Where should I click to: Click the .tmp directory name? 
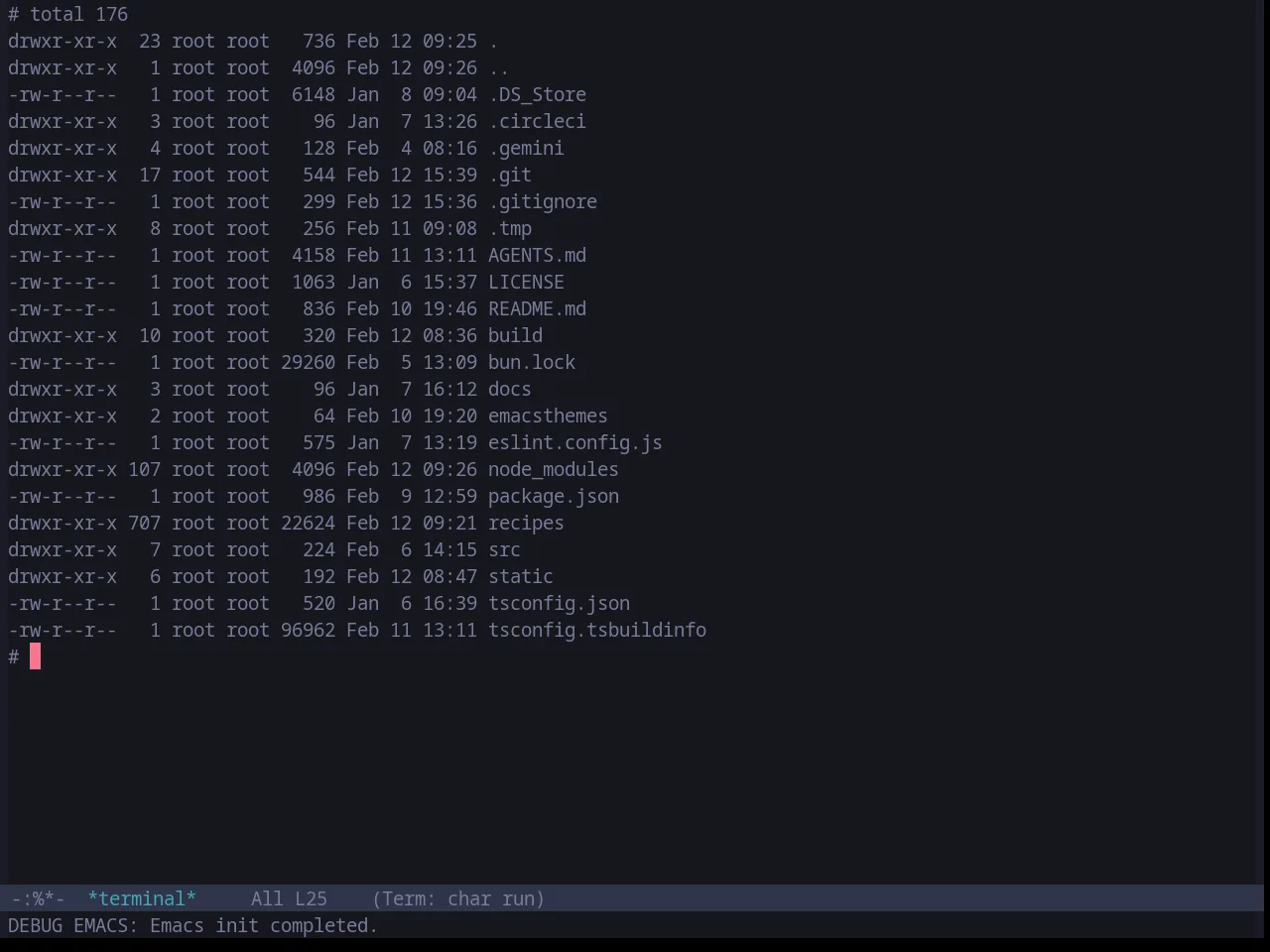coord(510,228)
